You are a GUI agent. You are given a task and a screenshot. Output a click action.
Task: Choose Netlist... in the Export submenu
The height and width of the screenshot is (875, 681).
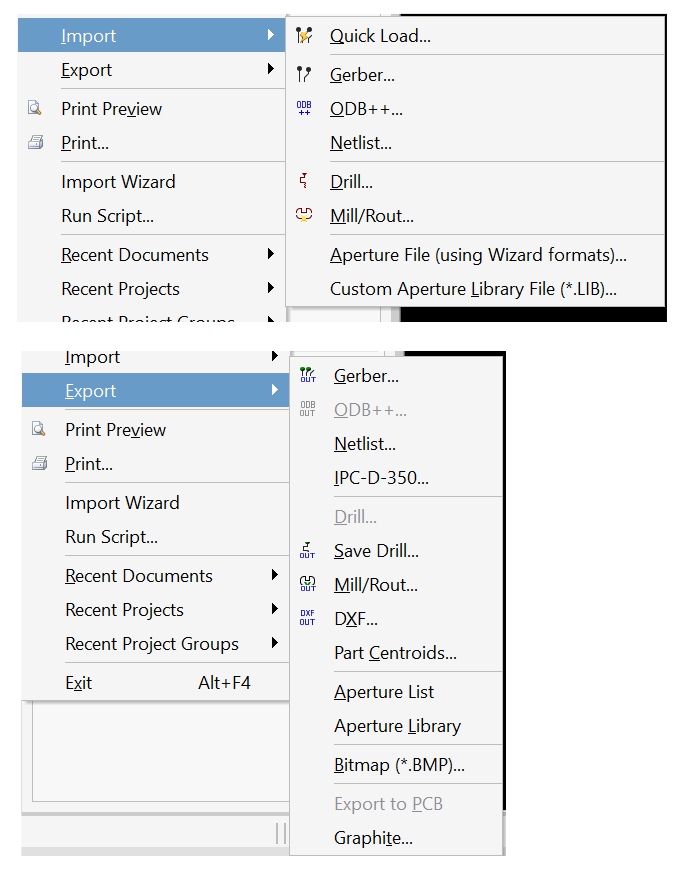365,444
